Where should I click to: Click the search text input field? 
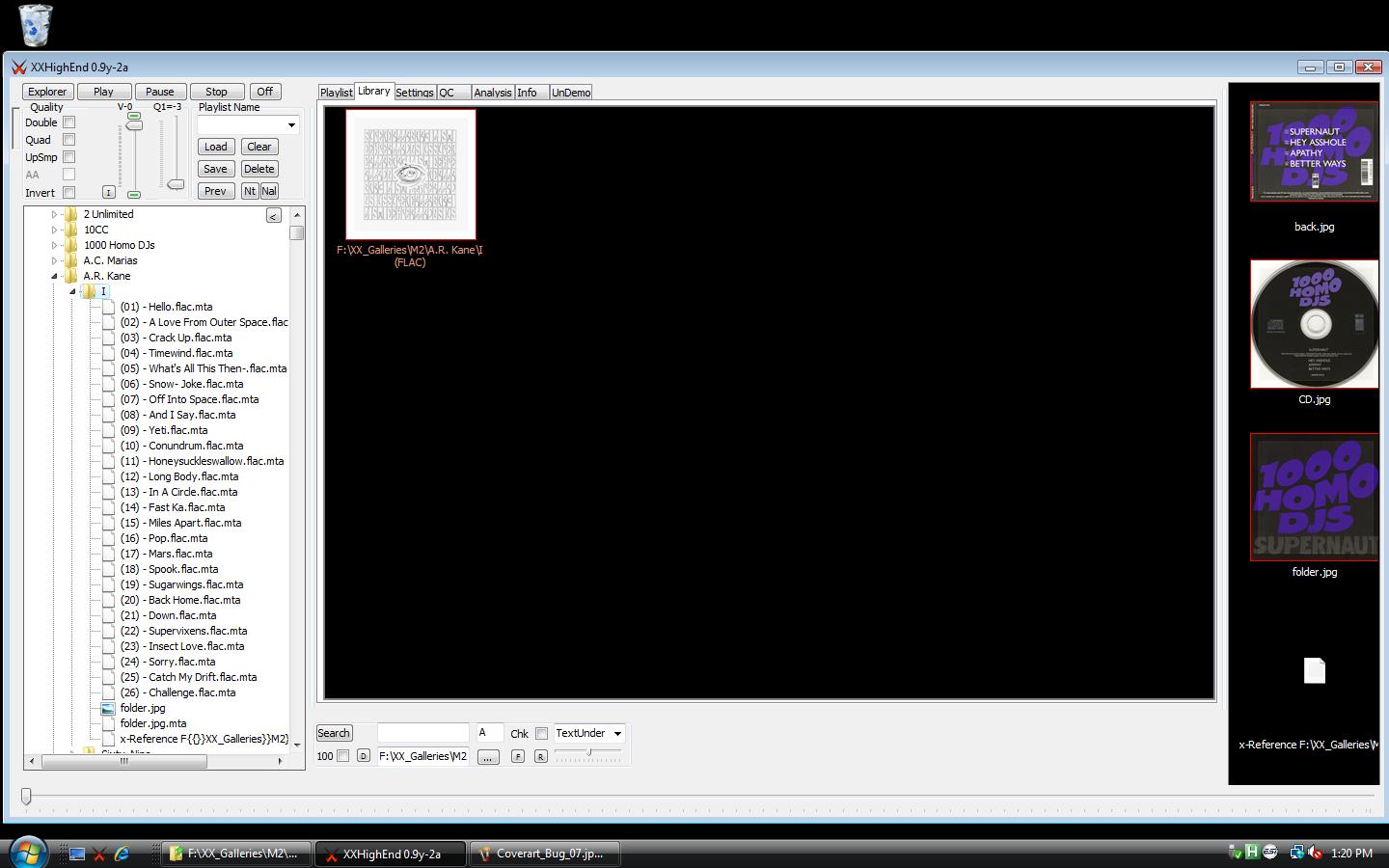[x=422, y=733]
